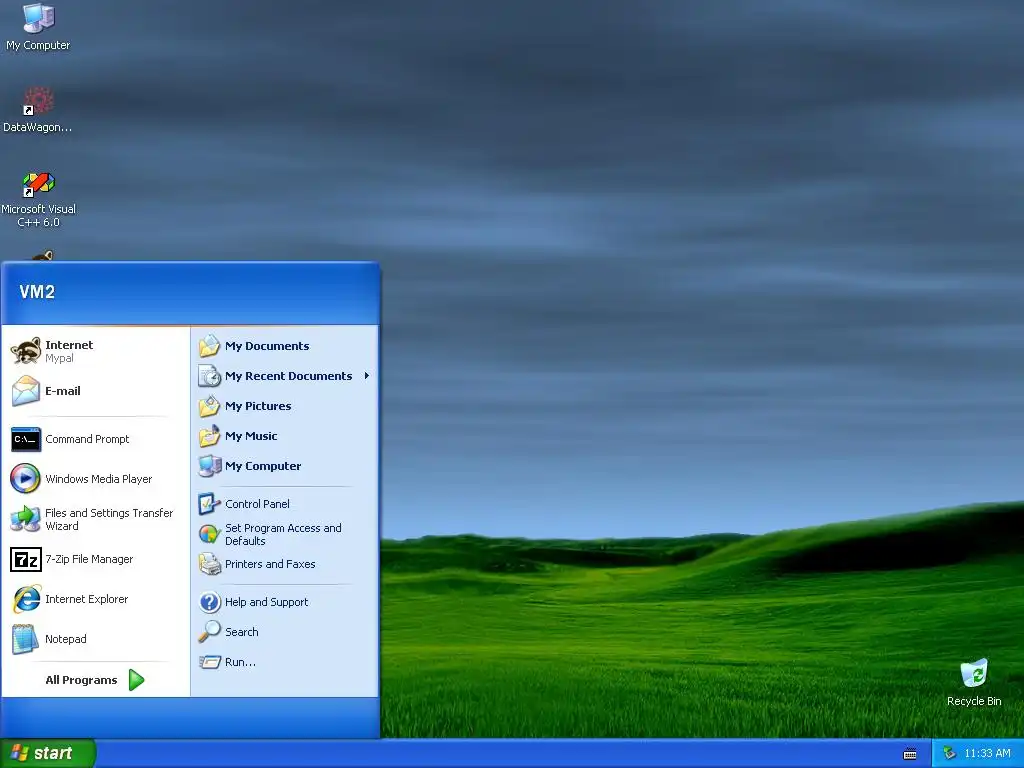Click My Computer desktop icon label
Image resolution: width=1024 pixels, height=768 pixels.
(x=38, y=46)
